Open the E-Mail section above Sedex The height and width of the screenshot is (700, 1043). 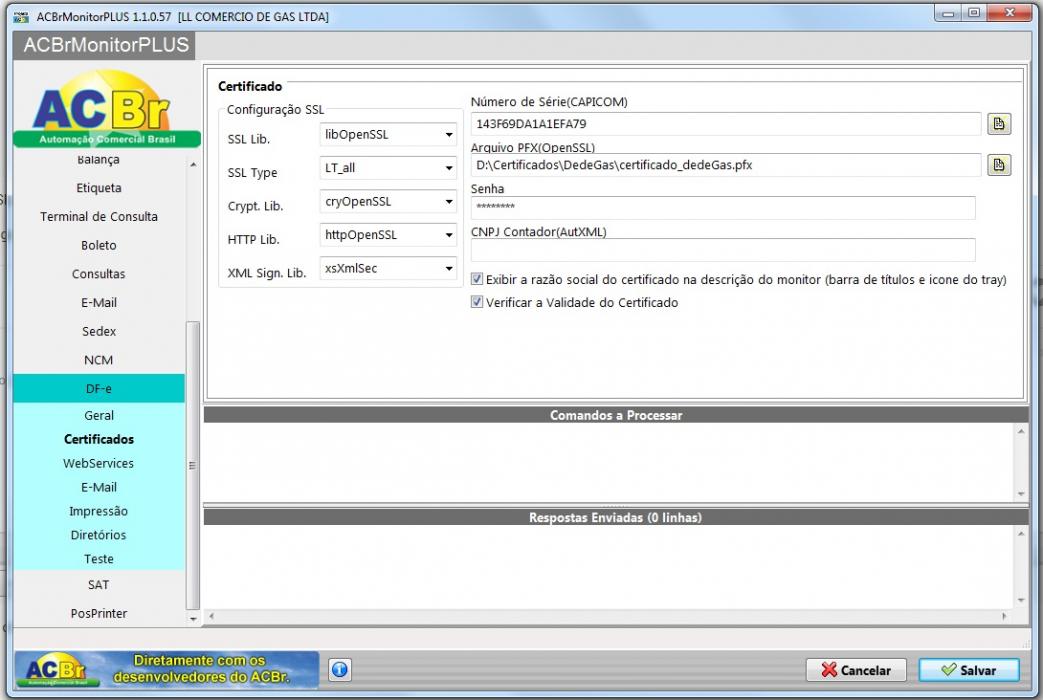pos(98,303)
